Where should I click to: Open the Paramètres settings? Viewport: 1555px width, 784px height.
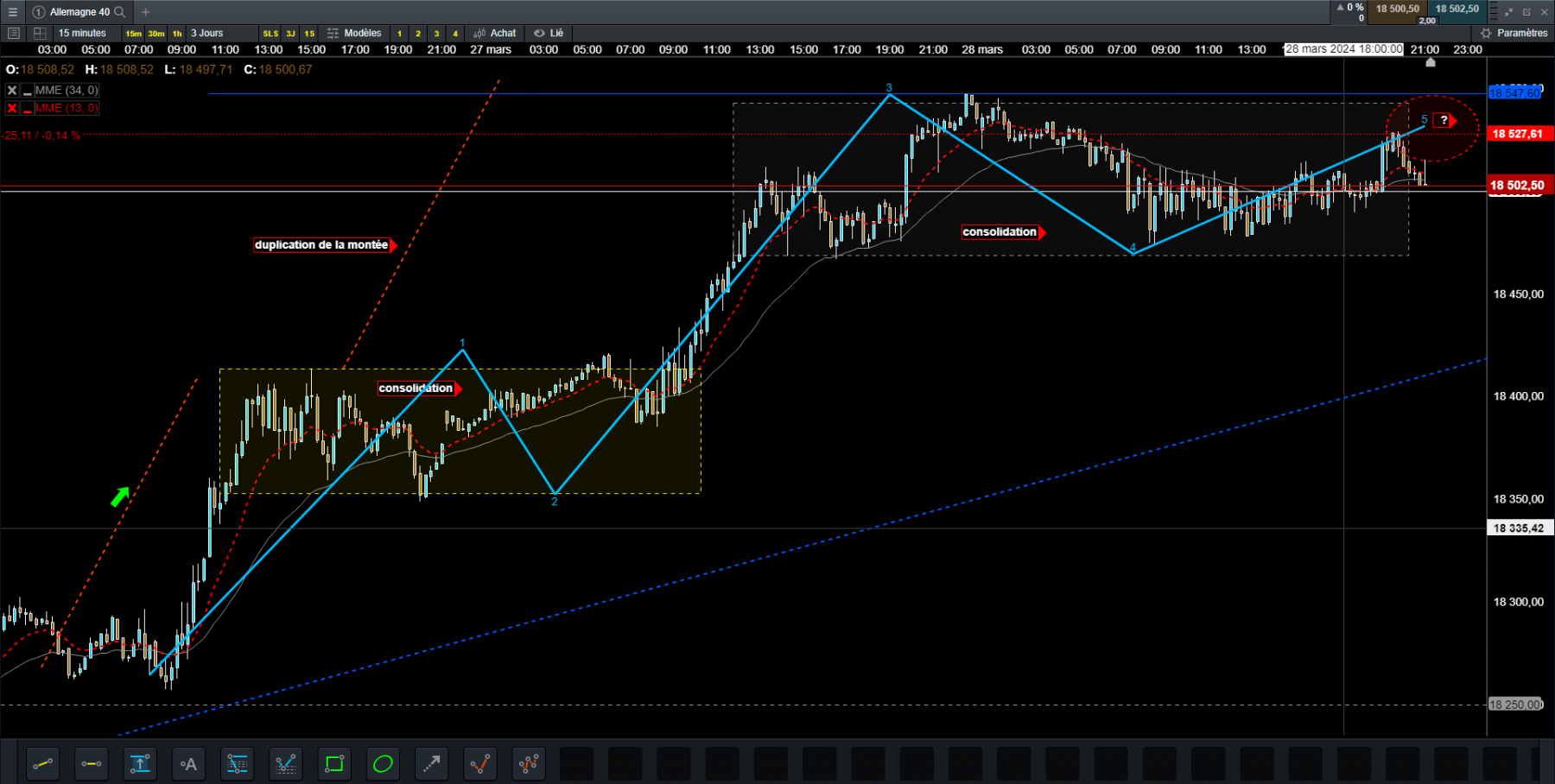[1514, 33]
